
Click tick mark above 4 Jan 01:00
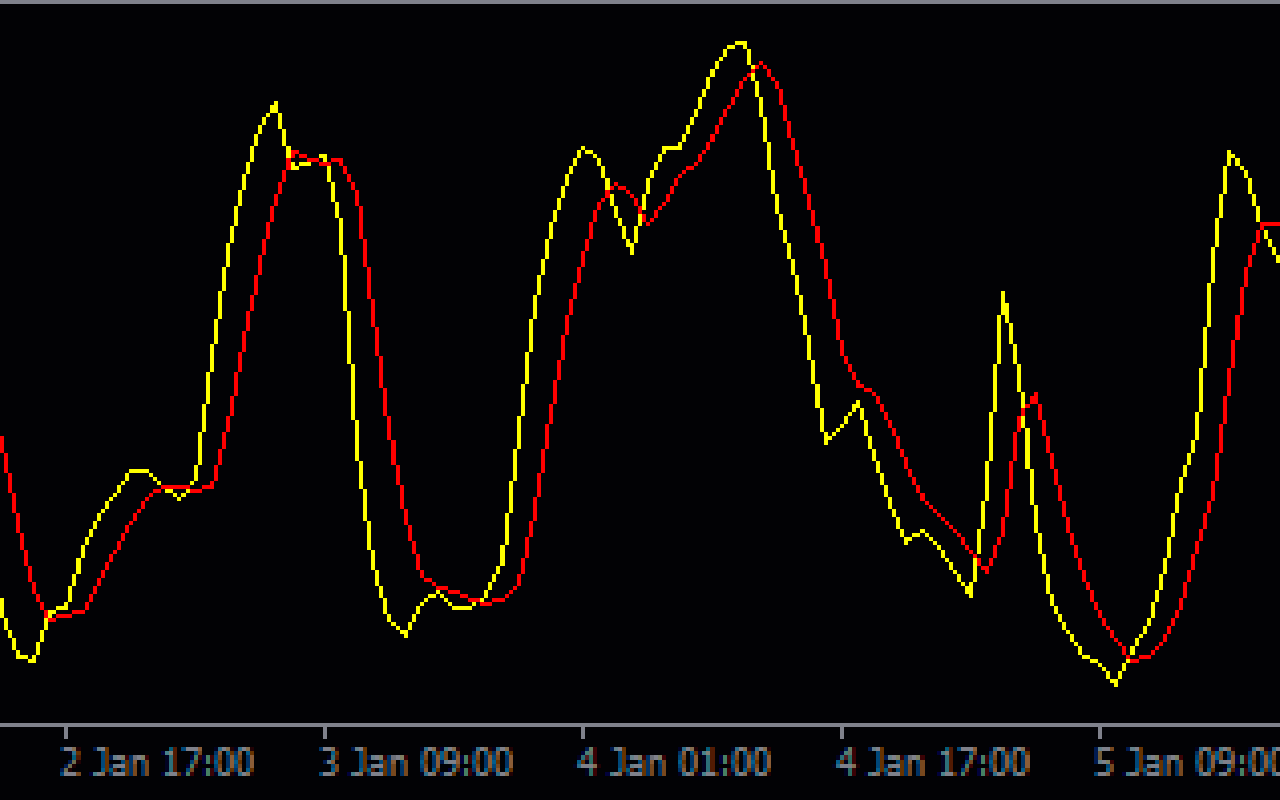pyautogui.click(x=583, y=731)
